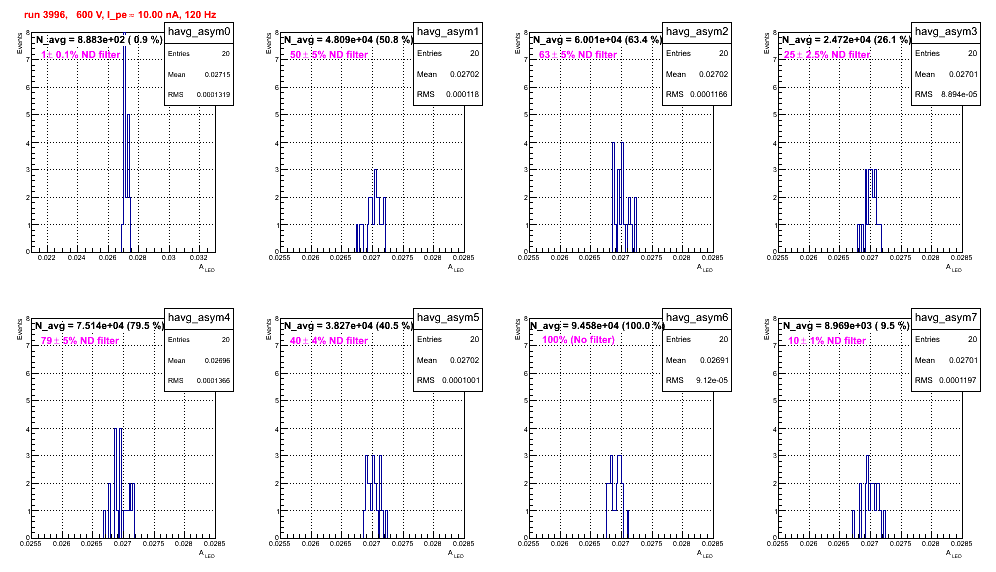Click the 79± 5% ND filter label
996x572 pixels.
click(x=80, y=341)
